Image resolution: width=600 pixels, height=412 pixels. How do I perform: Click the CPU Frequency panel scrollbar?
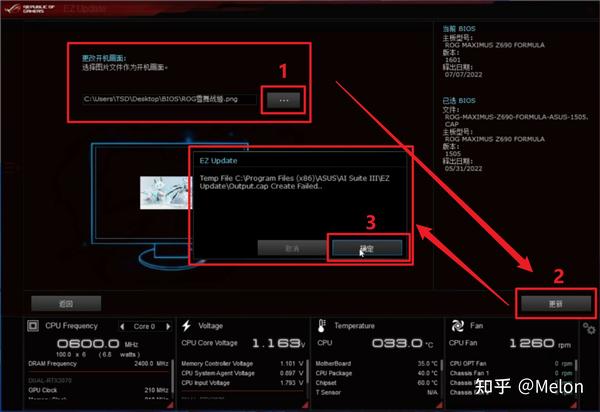pos(173,376)
